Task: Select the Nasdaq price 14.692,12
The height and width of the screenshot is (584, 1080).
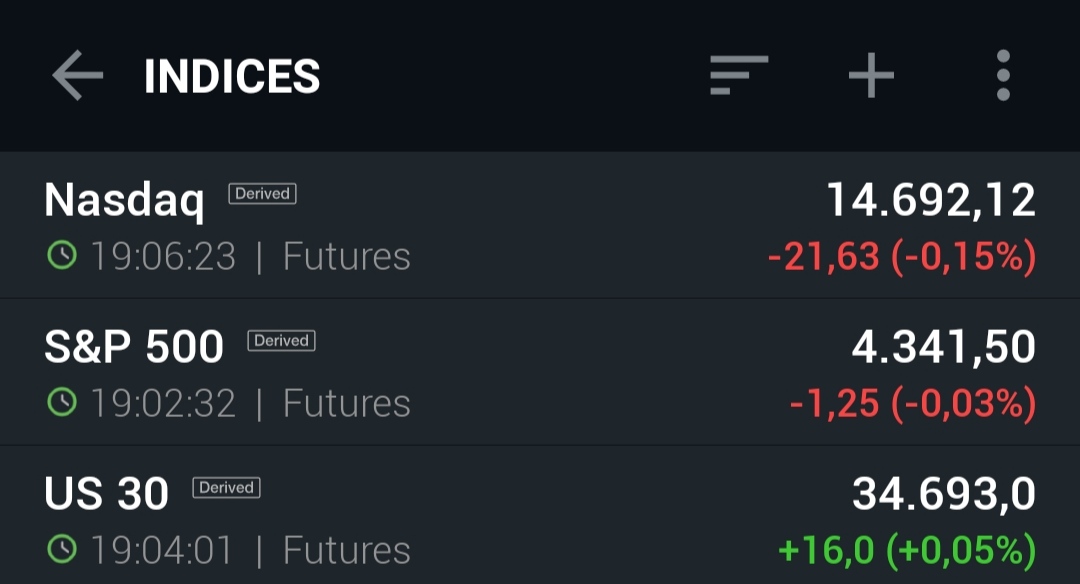Action: pyautogui.click(x=930, y=201)
